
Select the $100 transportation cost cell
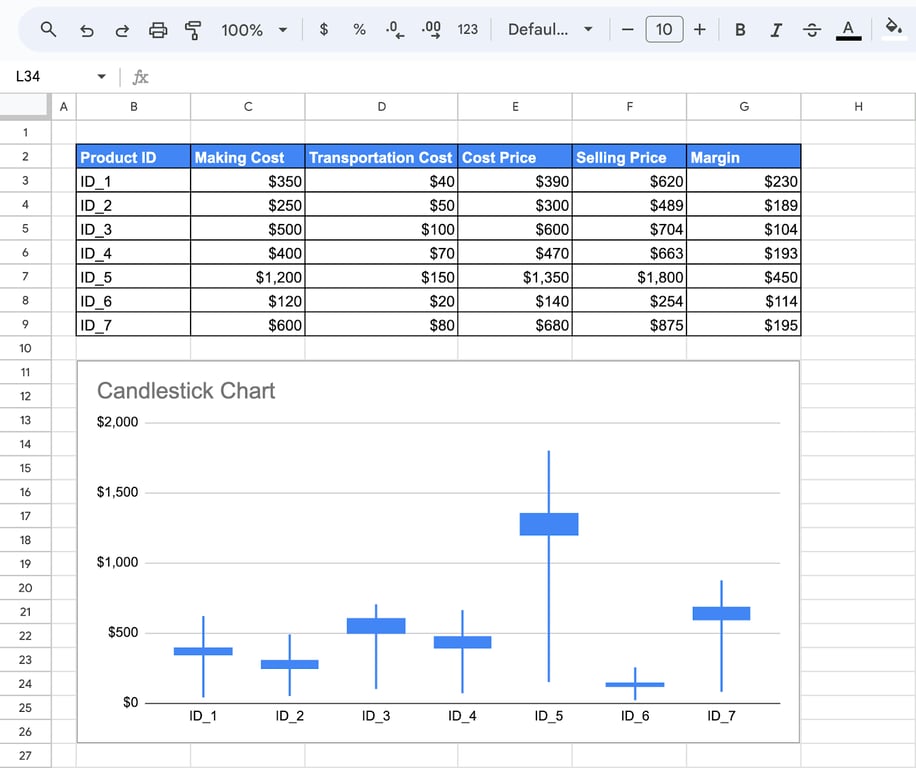pos(381,229)
